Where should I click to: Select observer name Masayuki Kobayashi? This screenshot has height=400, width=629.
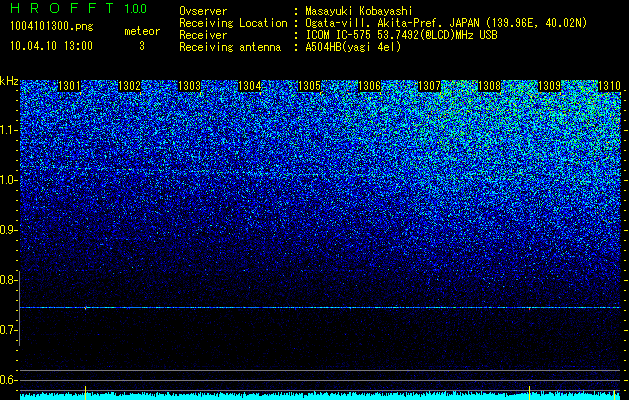(359, 12)
